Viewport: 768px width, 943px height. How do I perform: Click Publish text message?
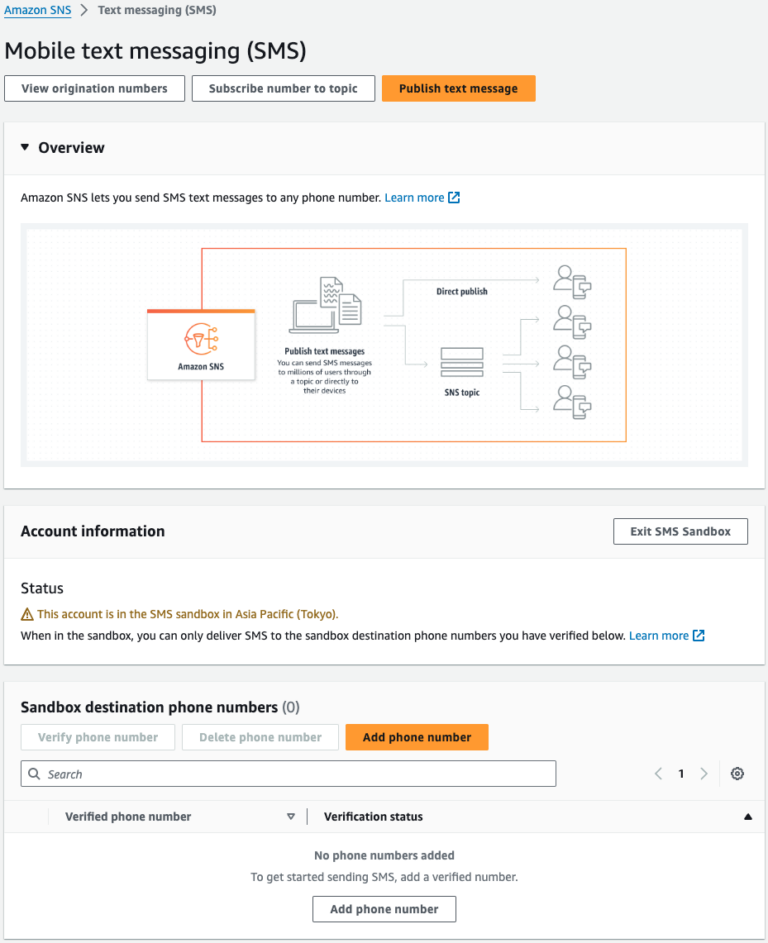(x=458, y=88)
